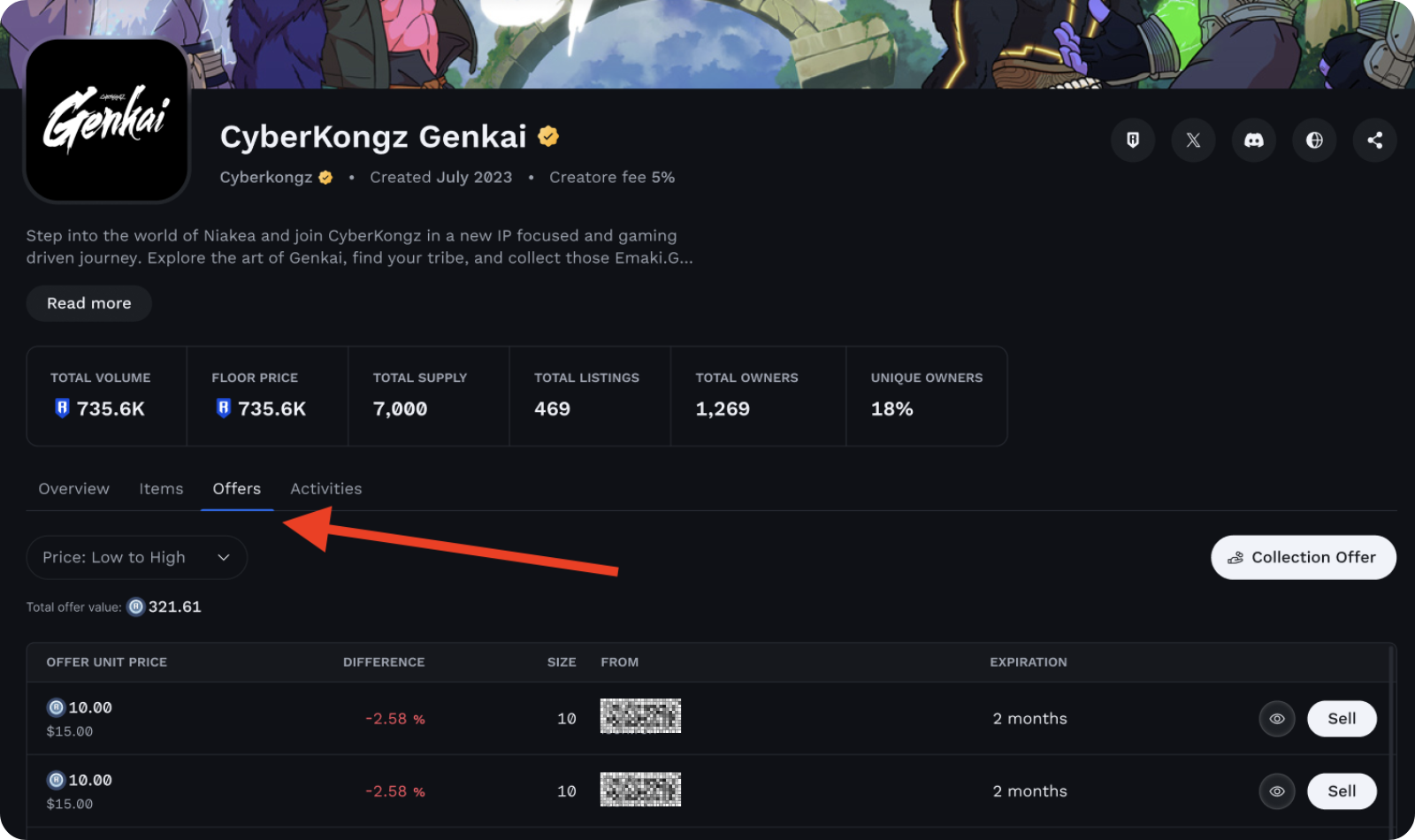Click the CyberKongz Genkai collection logo
Image resolution: width=1415 pixels, height=840 pixels.
107,121
